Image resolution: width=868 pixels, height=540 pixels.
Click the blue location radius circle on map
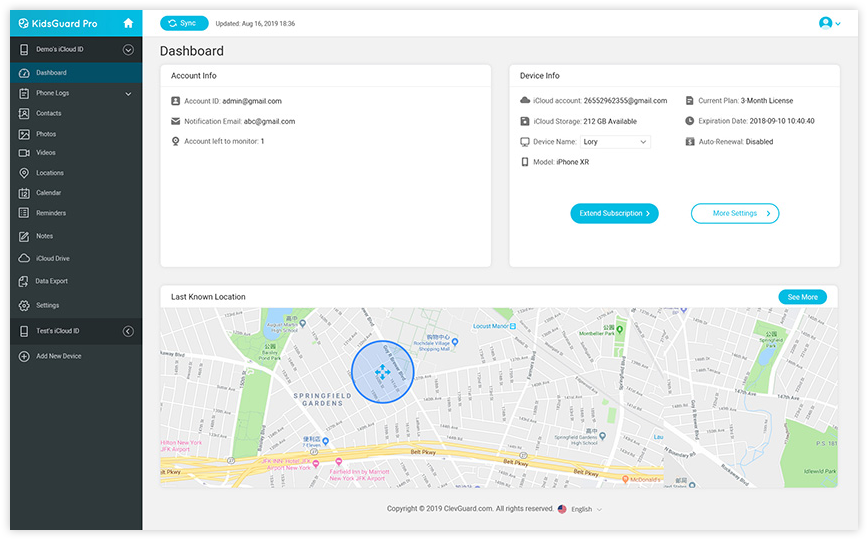pos(383,372)
